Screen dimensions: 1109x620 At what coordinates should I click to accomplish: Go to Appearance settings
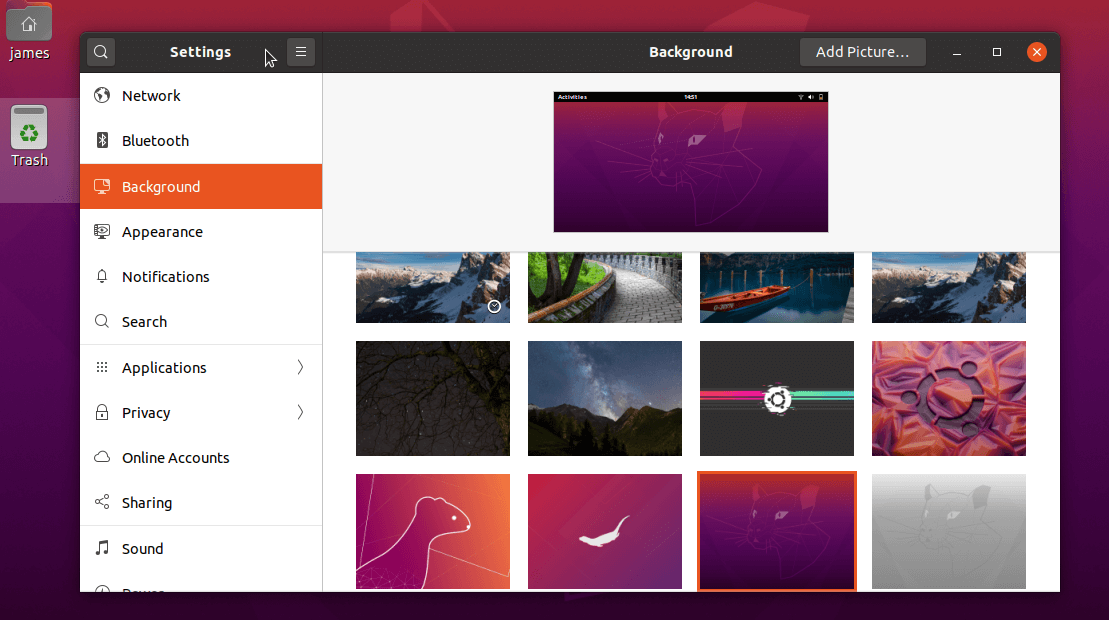(x=201, y=232)
